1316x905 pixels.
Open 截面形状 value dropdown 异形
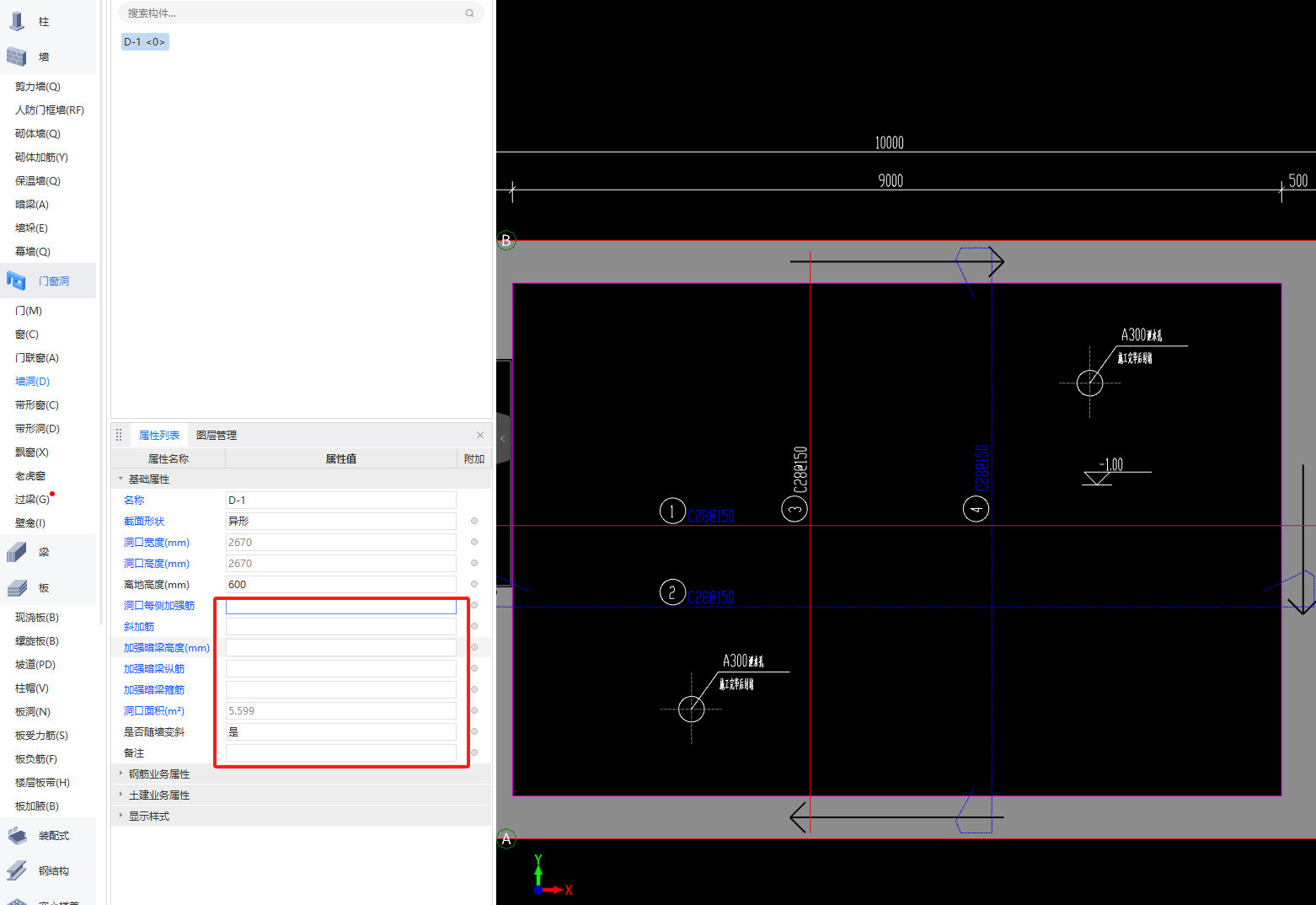[341, 521]
